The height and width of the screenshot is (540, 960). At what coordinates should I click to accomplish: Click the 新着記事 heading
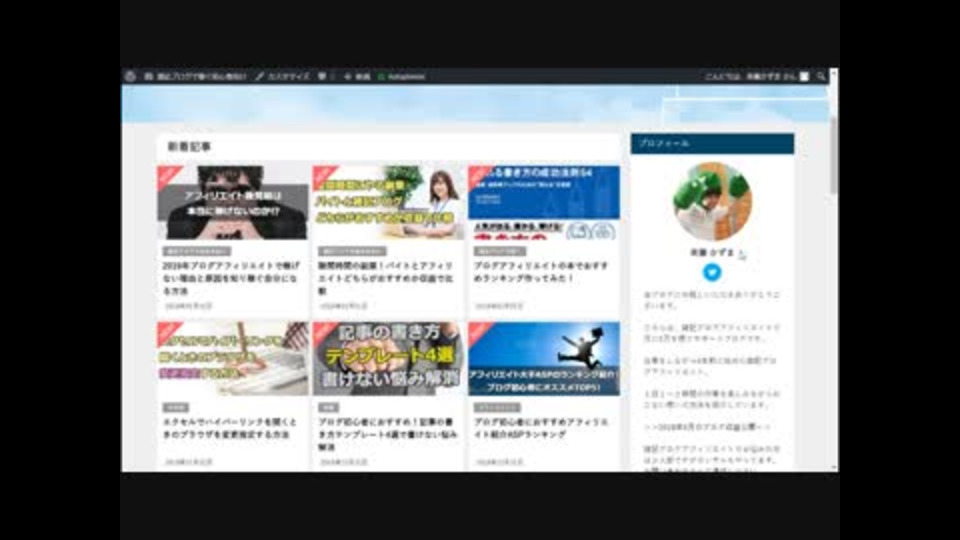tap(189, 147)
